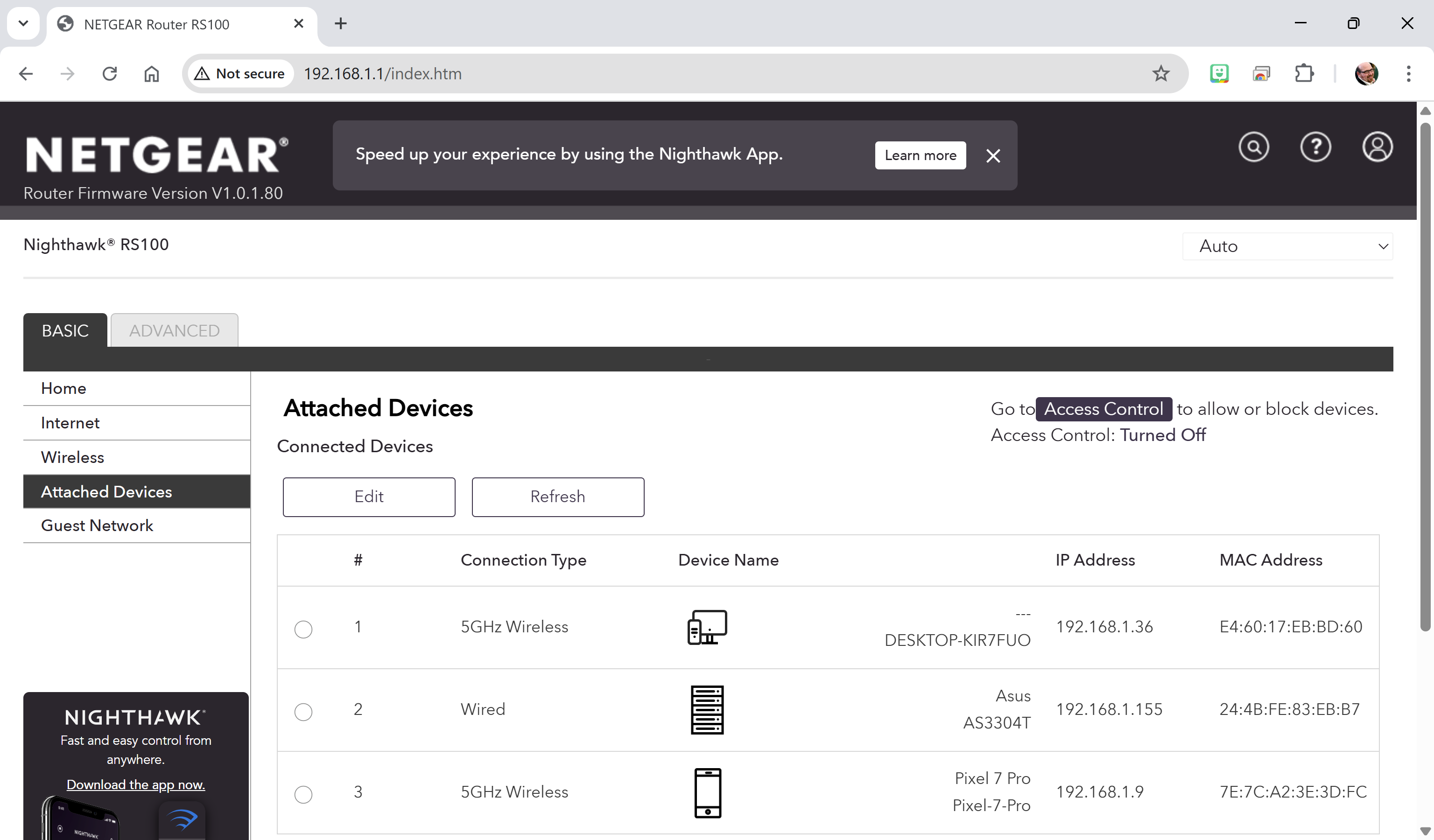Click the server device icon in row 2
The height and width of the screenshot is (840, 1434).
point(707,710)
